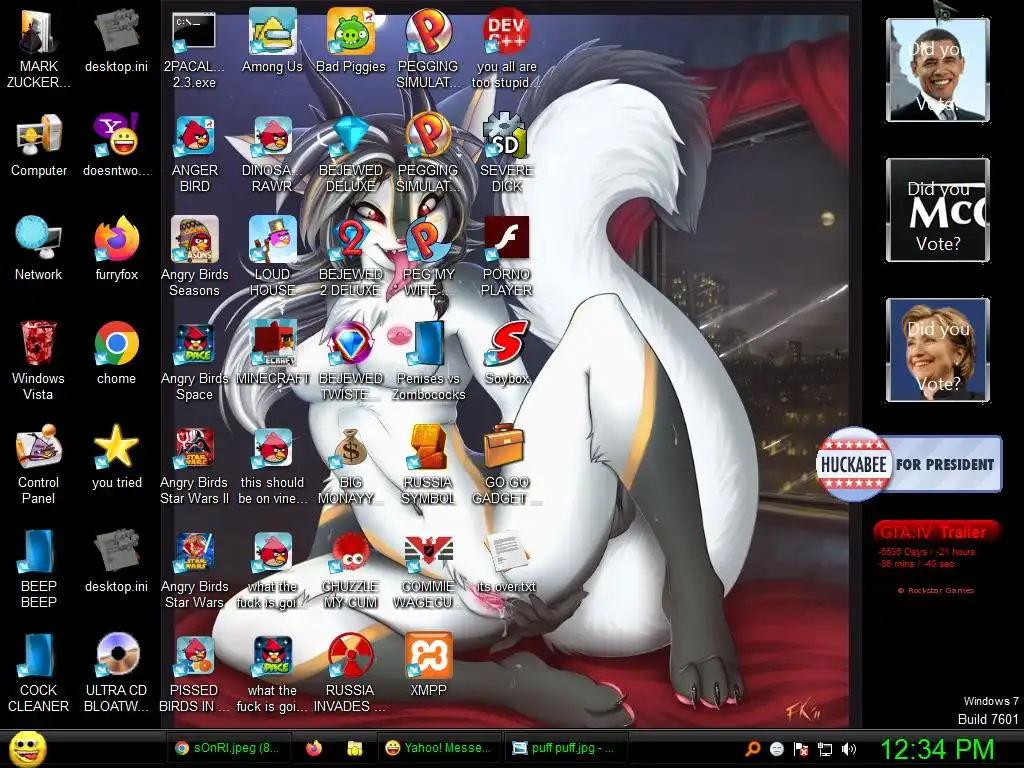Image resolution: width=1024 pixels, height=768 pixels.
Task: Launch BEJEWED DELUXE with blue gem icon
Action: (351, 153)
